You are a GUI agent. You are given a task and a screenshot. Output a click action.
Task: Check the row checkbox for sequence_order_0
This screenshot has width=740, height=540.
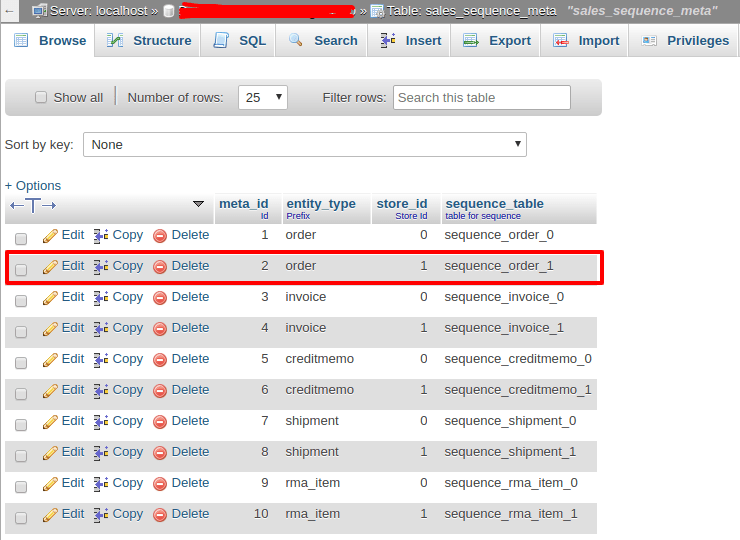point(21,238)
